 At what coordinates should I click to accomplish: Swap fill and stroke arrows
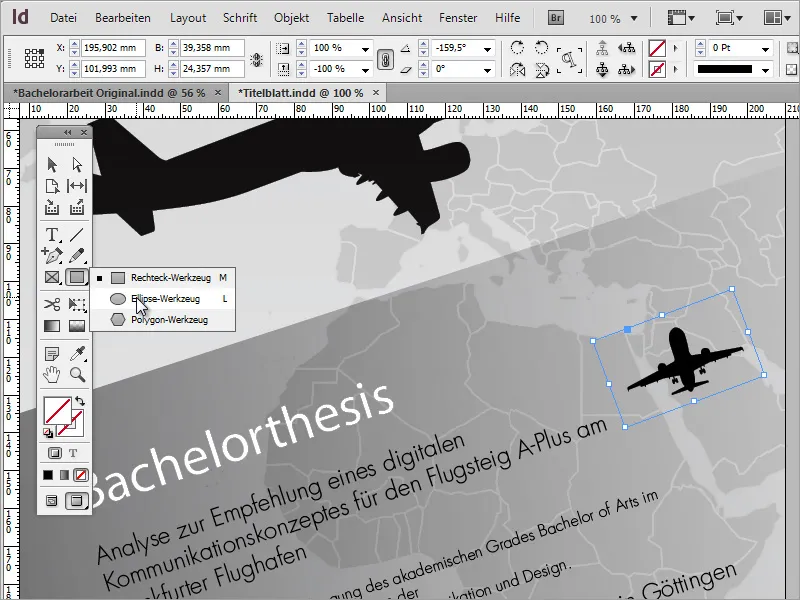click(80, 401)
